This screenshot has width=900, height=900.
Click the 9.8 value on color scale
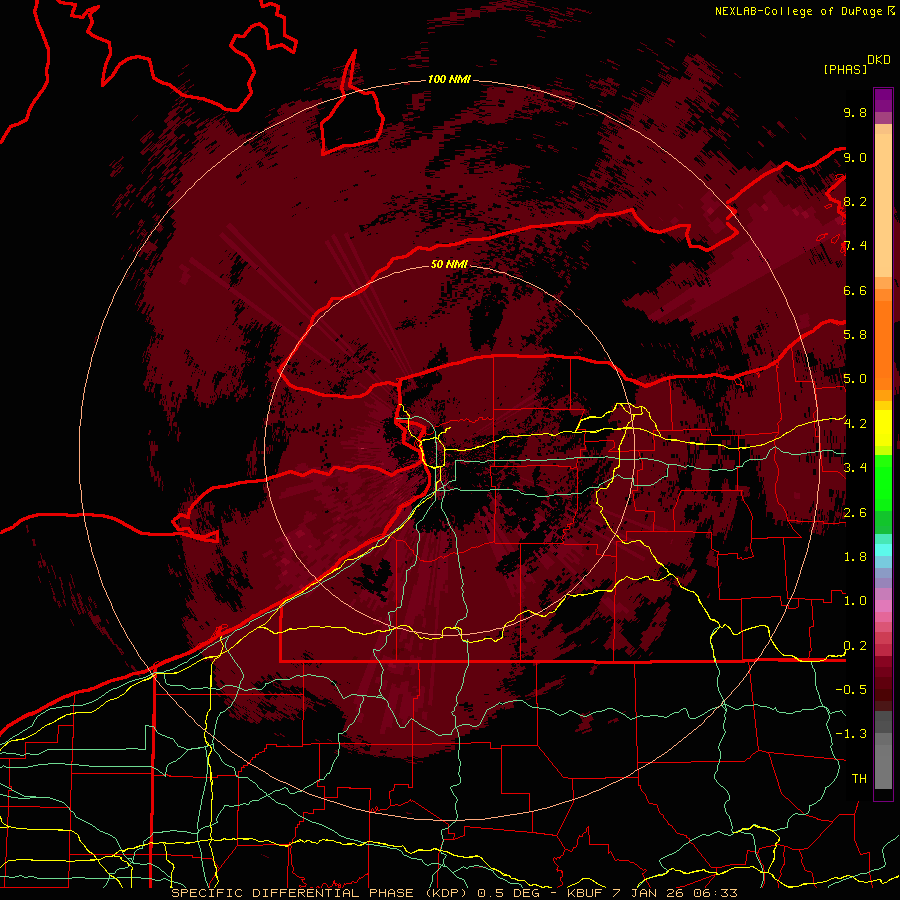point(855,112)
